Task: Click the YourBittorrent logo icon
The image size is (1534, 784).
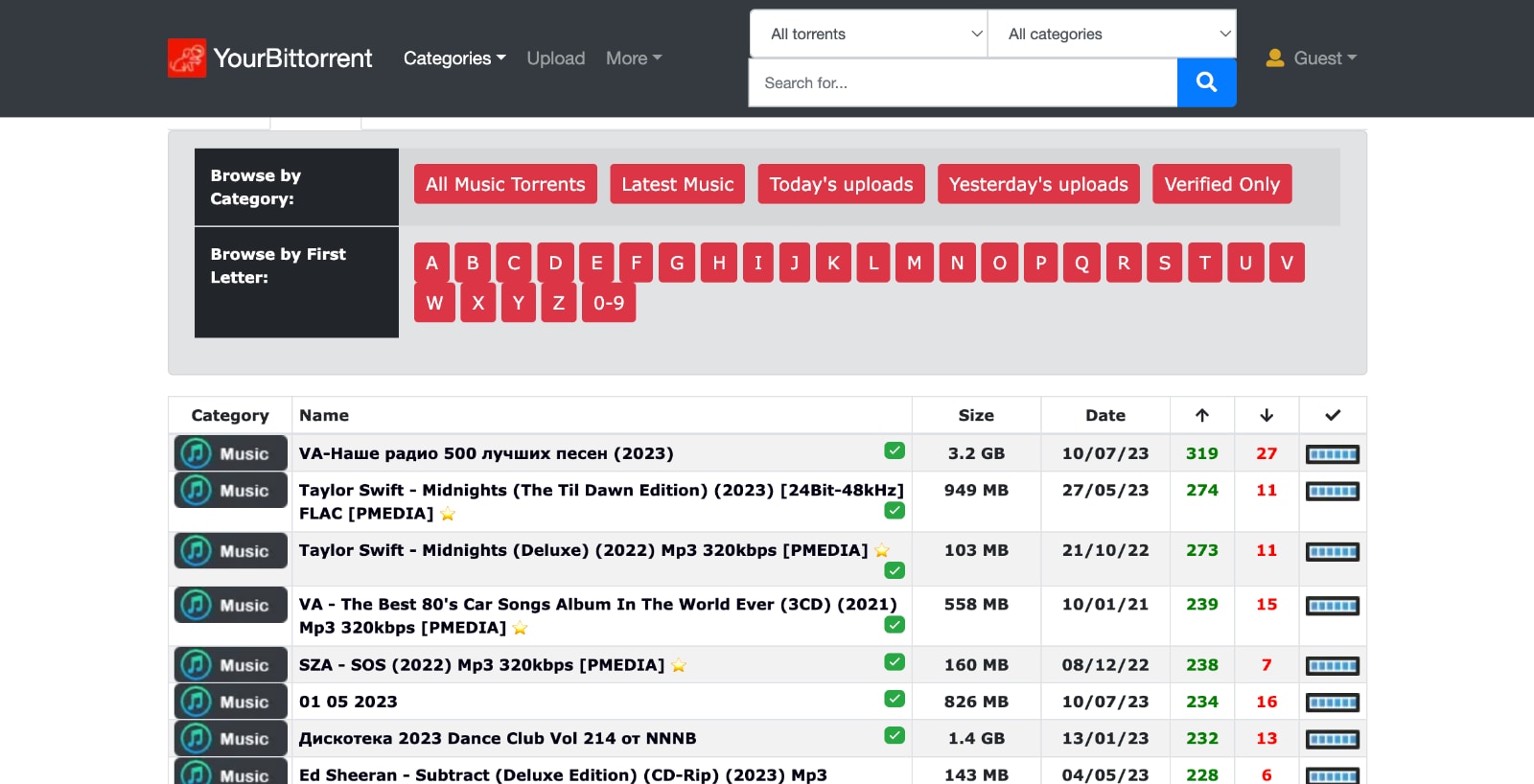Action: (x=187, y=58)
